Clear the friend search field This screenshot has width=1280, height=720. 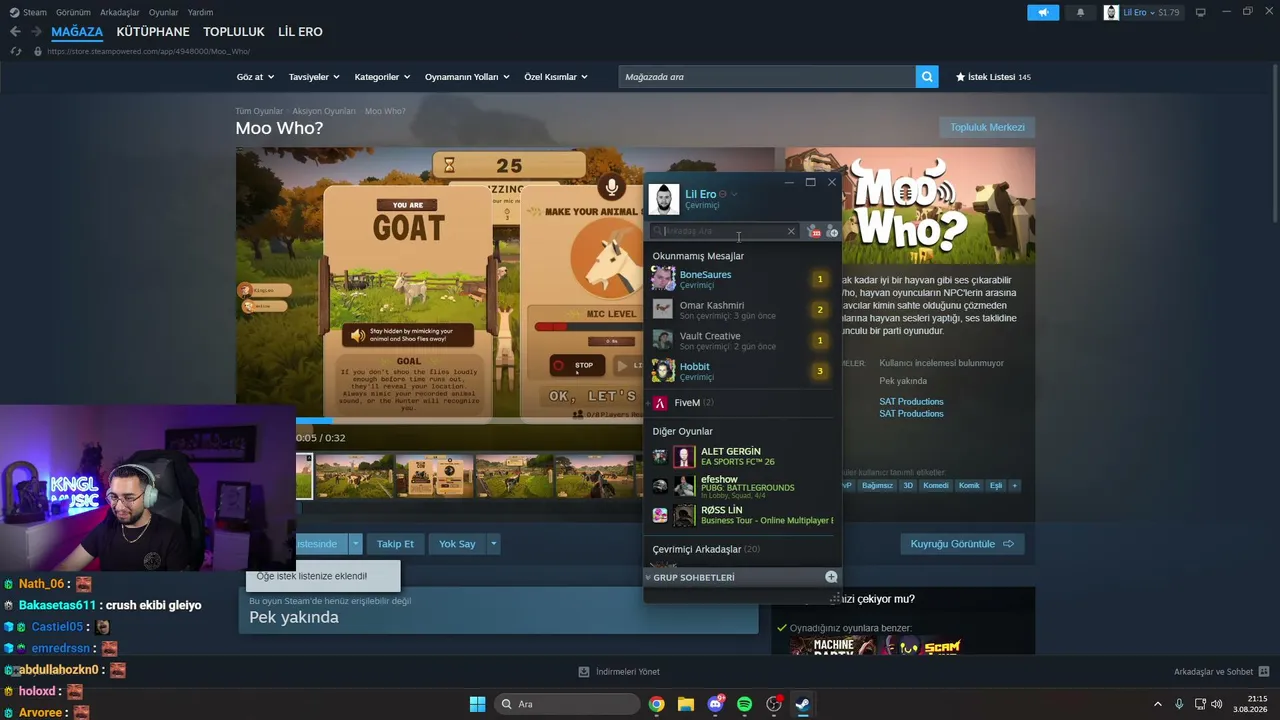point(791,231)
